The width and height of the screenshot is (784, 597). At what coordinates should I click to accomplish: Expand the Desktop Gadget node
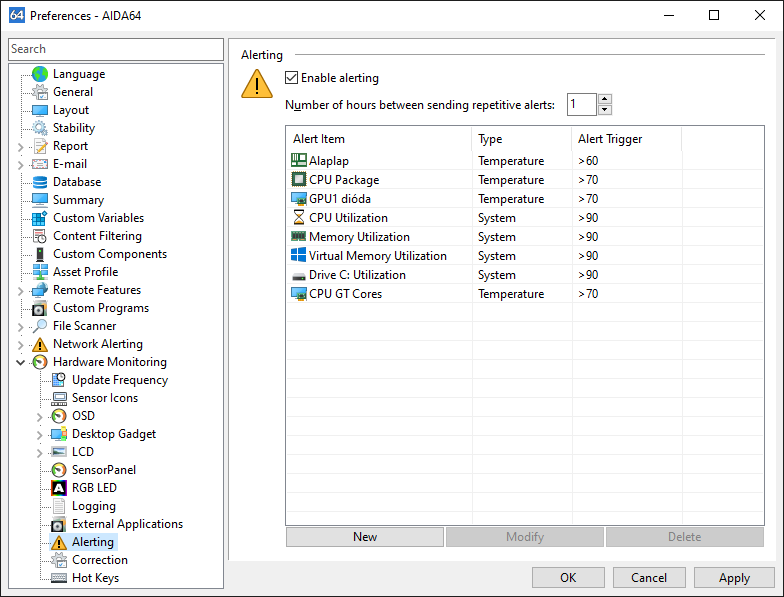(40, 435)
